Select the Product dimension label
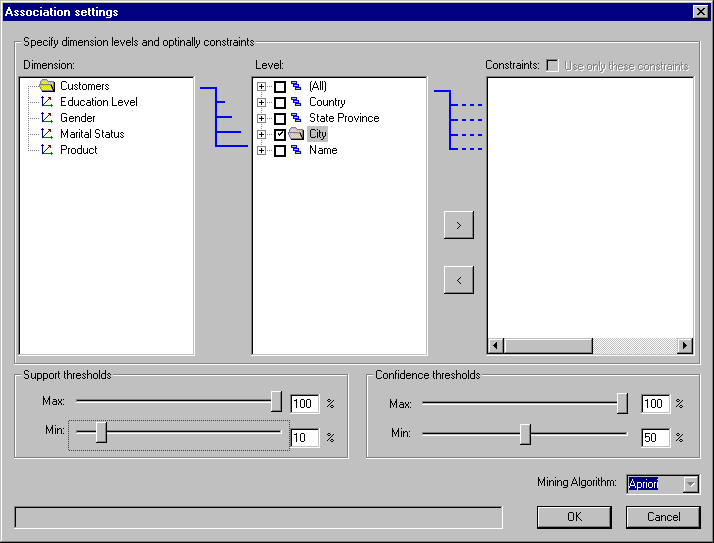Image resolution: width=714 pixels, height=543 pixels. coord(79,149)
